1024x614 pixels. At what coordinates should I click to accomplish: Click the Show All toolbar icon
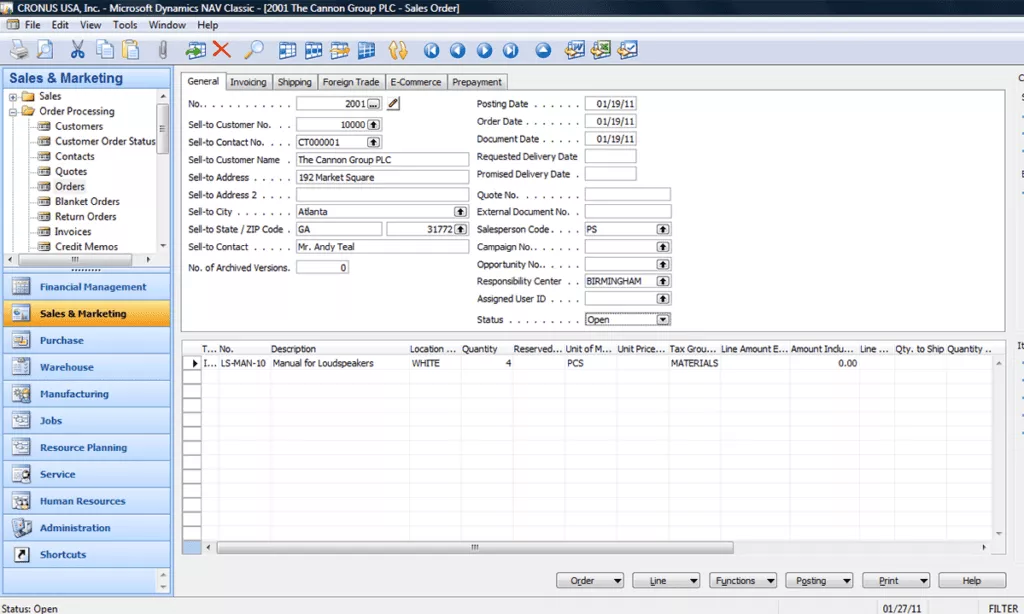point(366,50)
